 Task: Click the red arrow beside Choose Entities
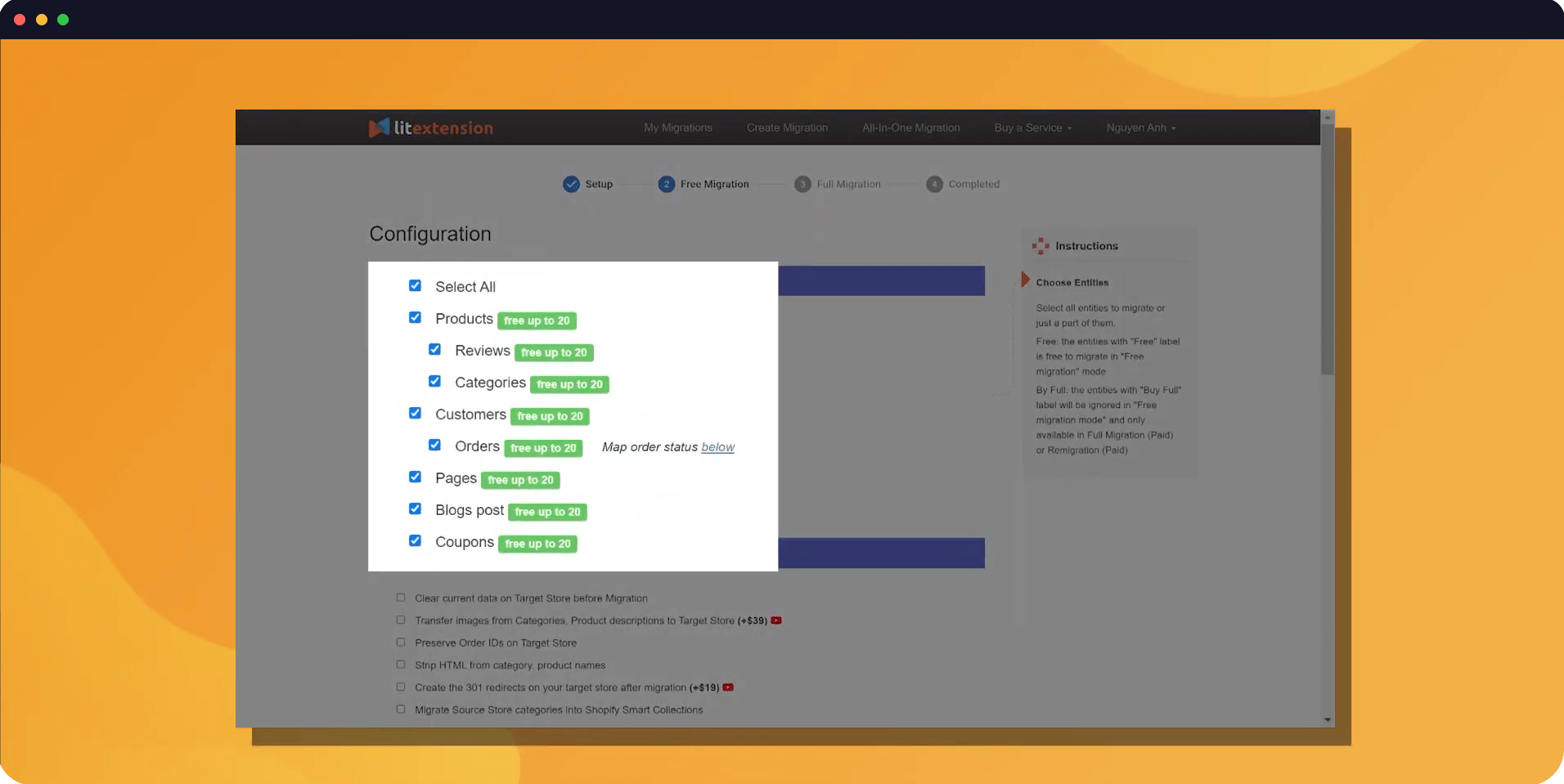(x=1025, y=280)
